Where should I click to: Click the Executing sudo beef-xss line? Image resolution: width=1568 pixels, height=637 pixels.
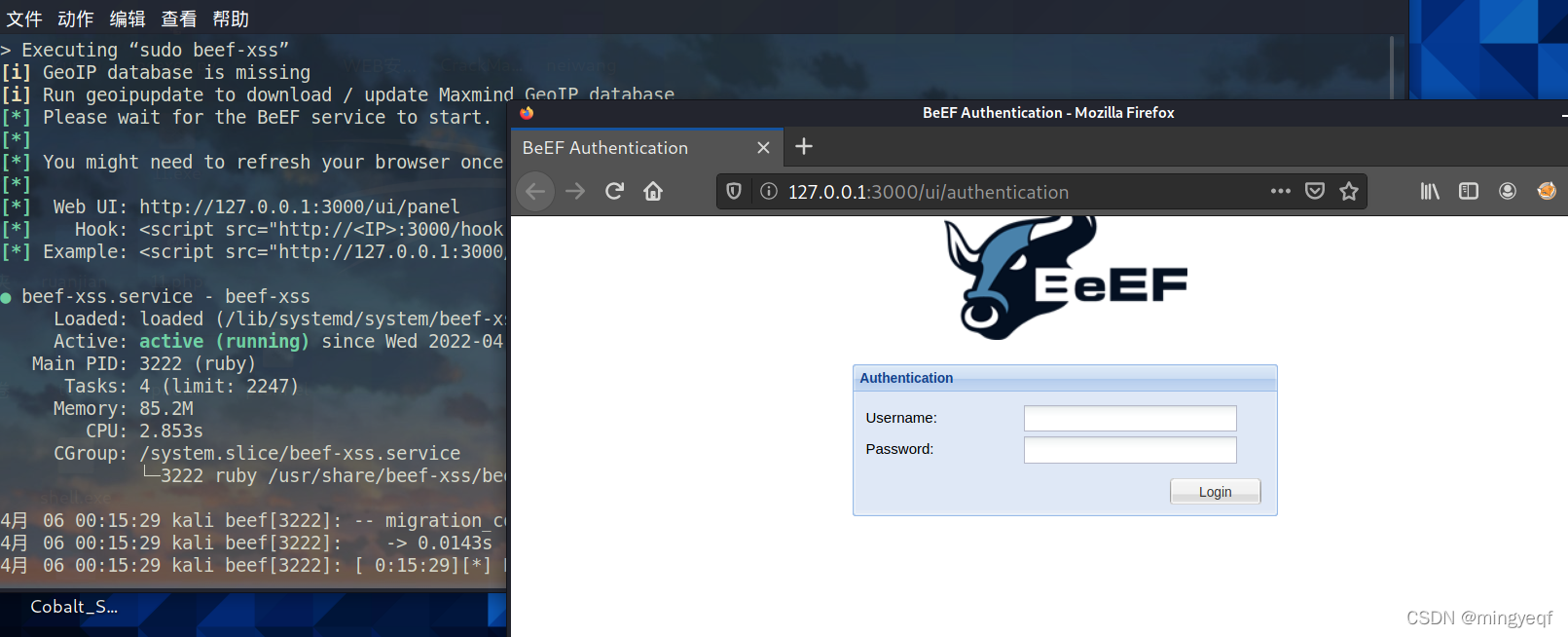[145, 50]
